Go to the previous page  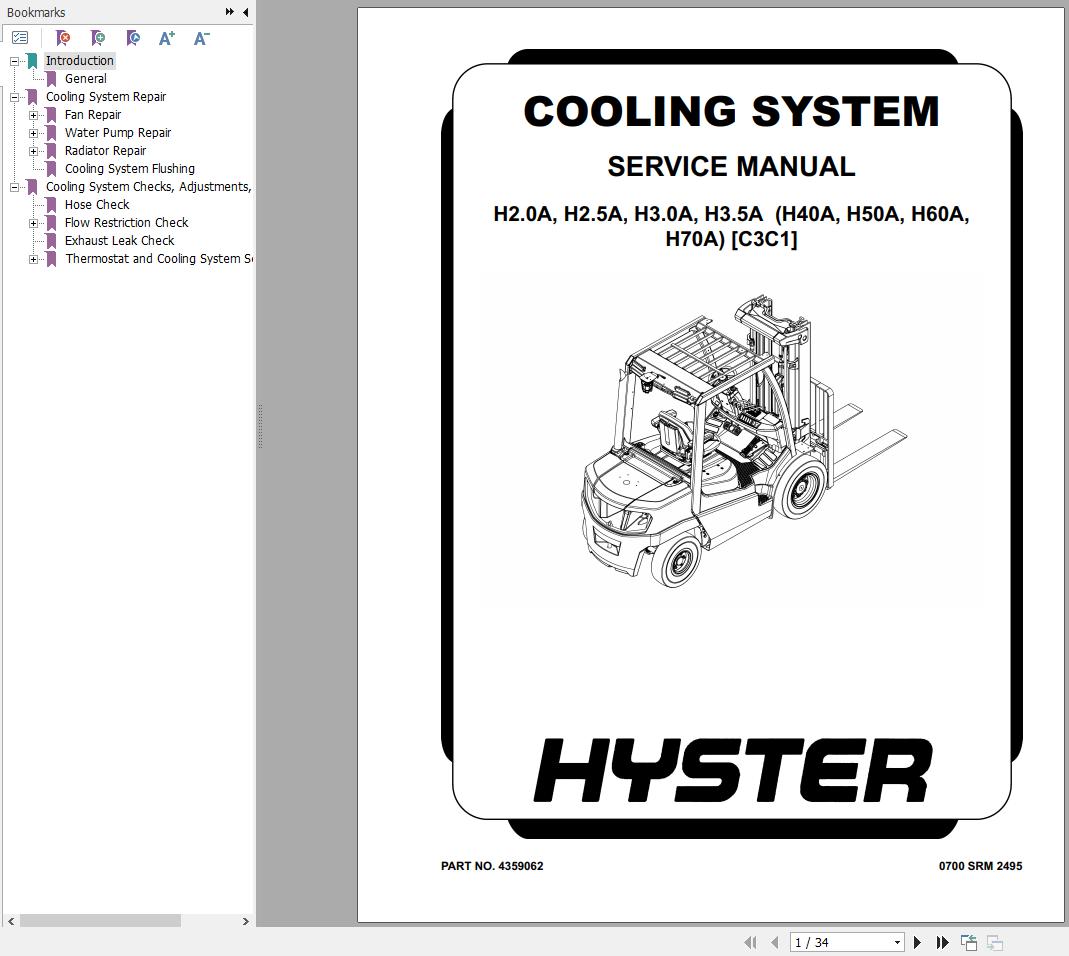click(x=774, y=942)
